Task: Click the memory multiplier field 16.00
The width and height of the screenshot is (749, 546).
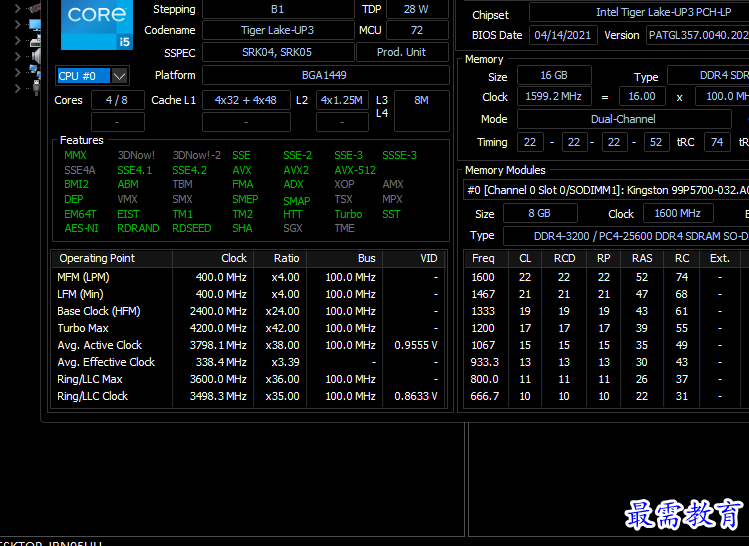Action: click(642, 96)
